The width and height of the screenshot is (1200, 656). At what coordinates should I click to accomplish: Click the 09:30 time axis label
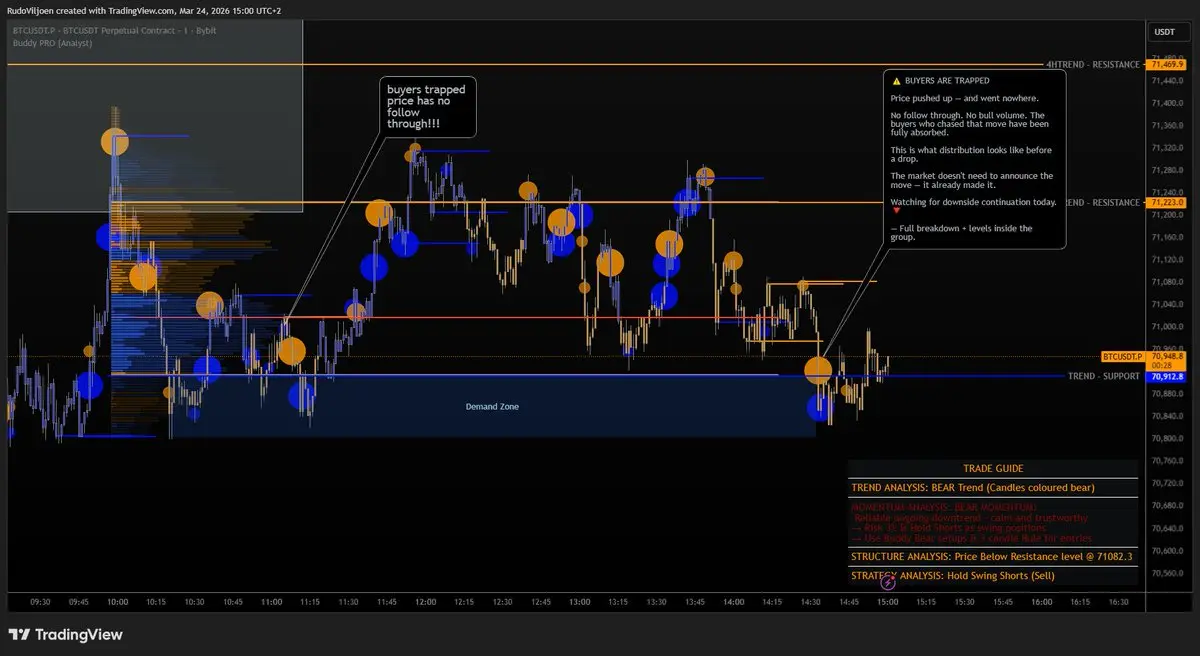(x=41, y=602)
